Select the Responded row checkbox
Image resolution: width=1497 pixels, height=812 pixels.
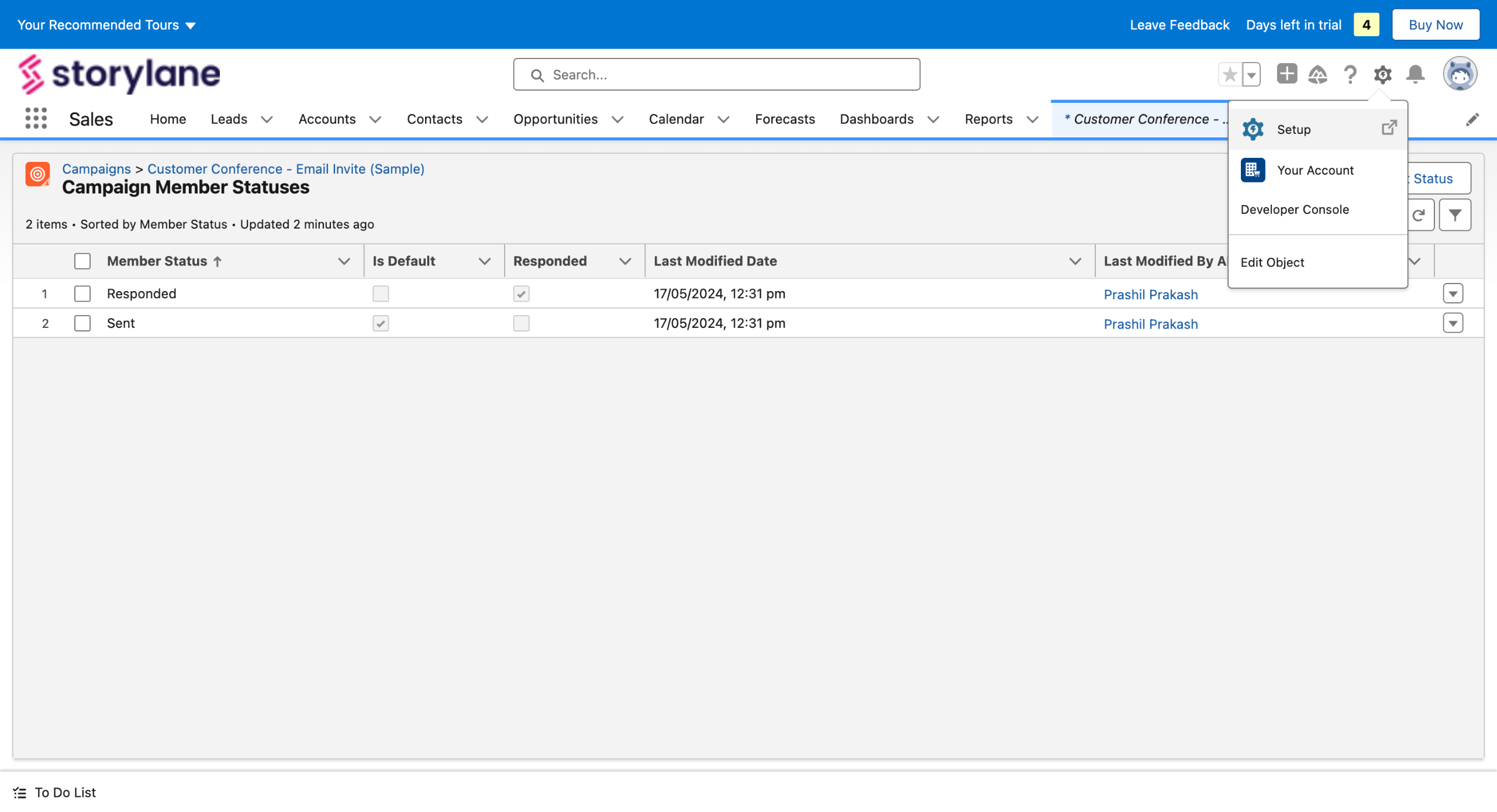tap(82, 293)
